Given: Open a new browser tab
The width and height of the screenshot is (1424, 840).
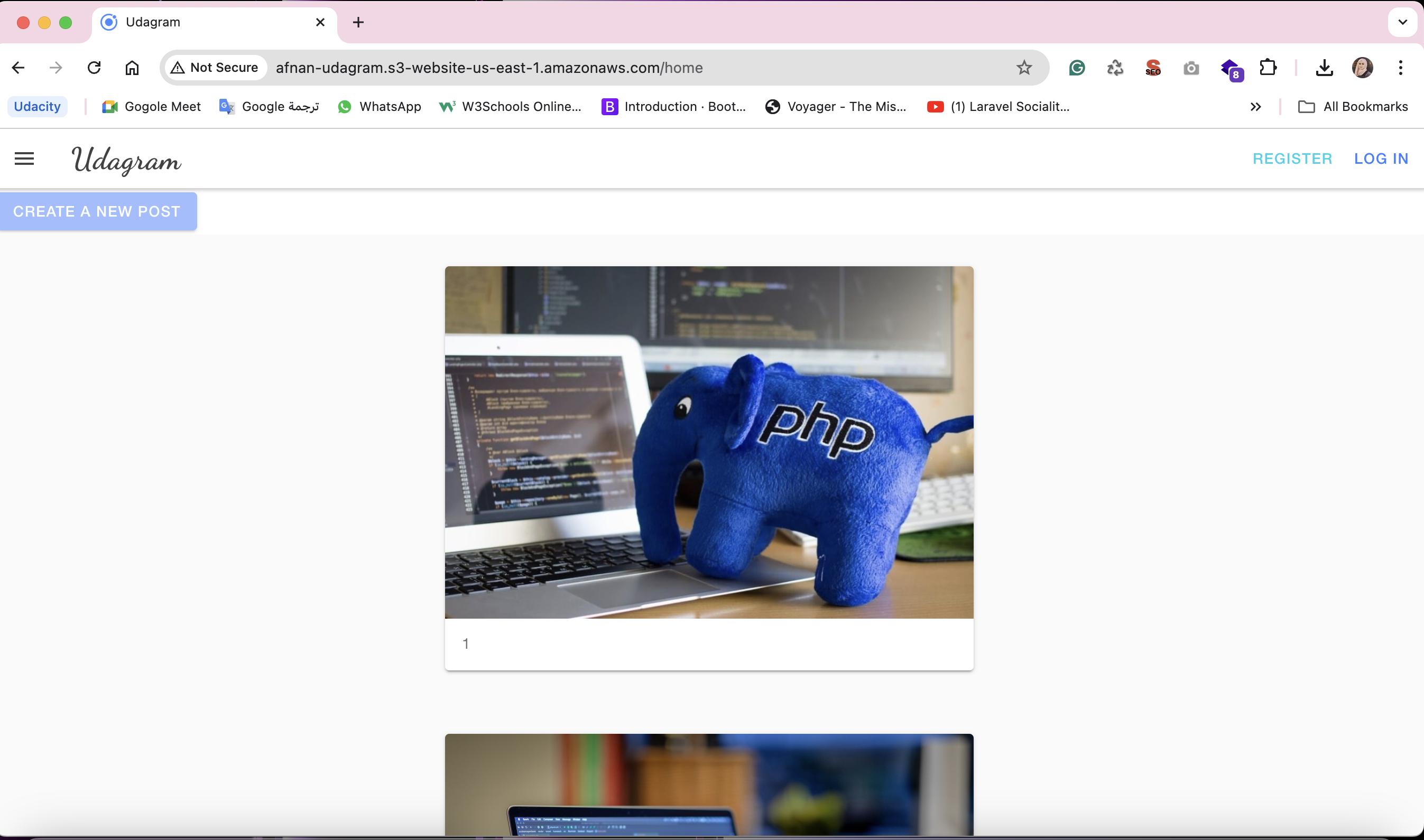Looking at the screenshot, I should (358, 23).
